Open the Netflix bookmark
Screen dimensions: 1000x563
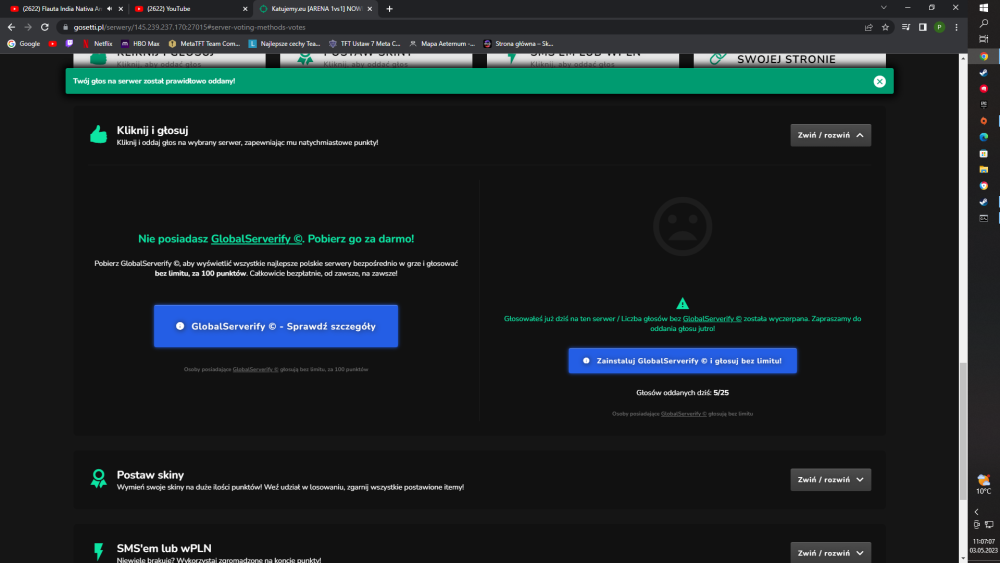pyautogui.click(x=97, y=44)
